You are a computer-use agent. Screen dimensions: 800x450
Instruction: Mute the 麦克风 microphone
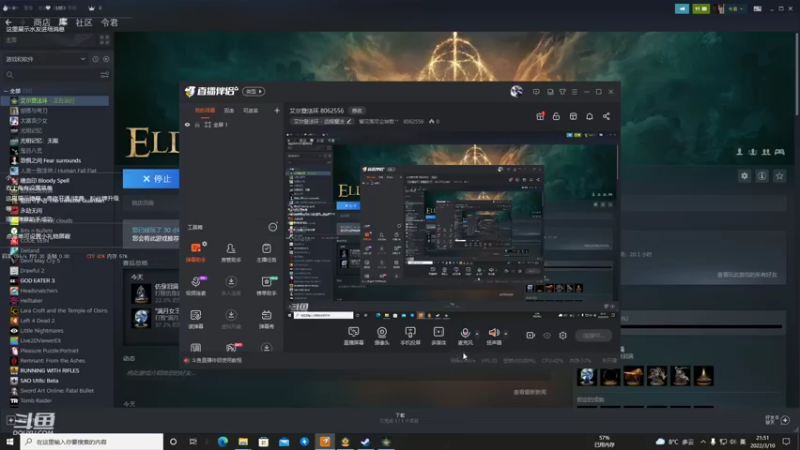point(465,336)
